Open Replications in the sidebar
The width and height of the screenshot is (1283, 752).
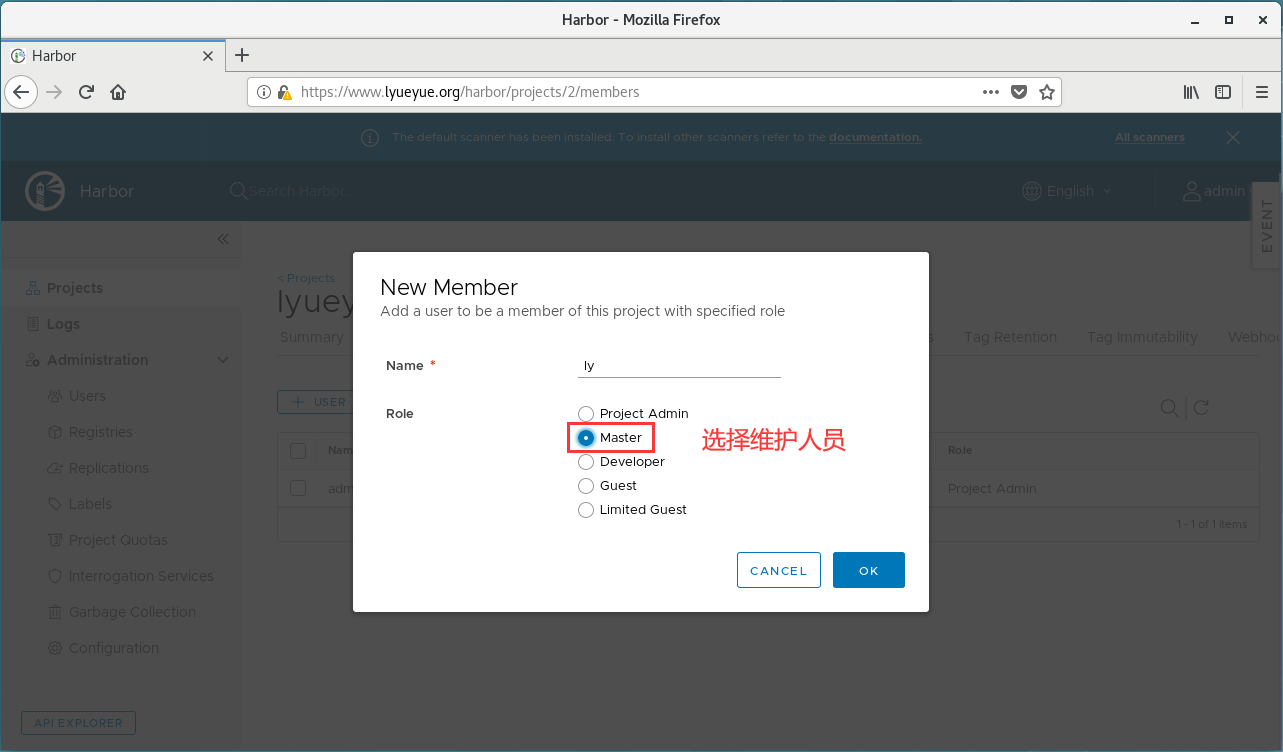click(x=108, y=468)
